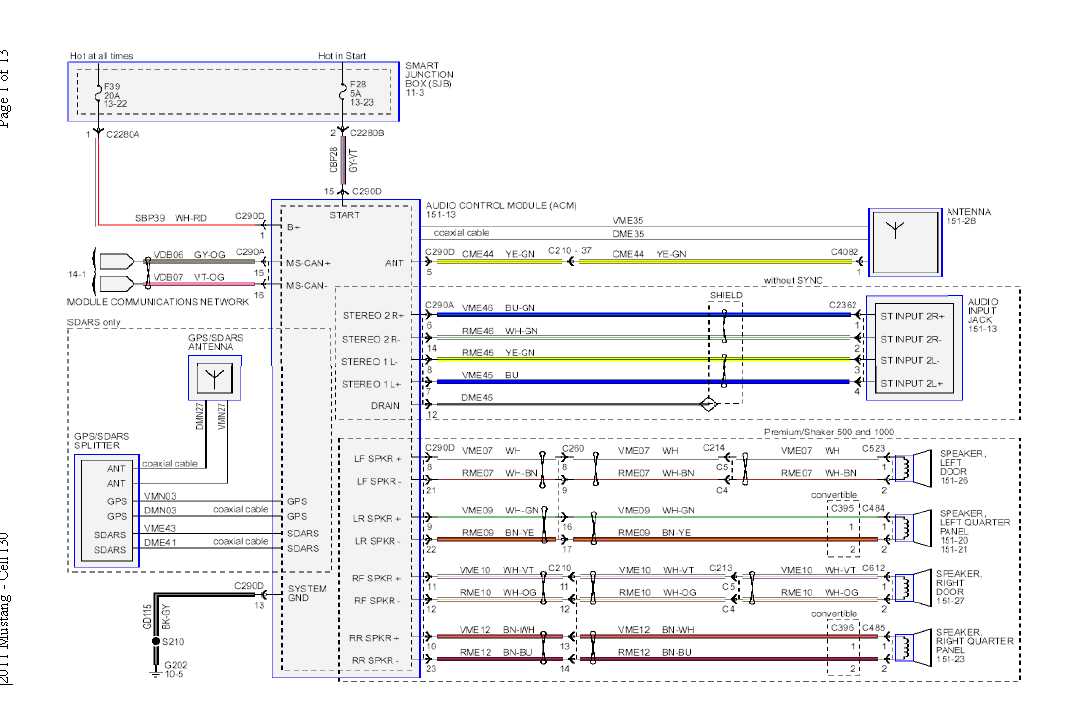1077x713 pixels.
Task: Click the 'GD115' ground wire label
Action: click(146, 616)
